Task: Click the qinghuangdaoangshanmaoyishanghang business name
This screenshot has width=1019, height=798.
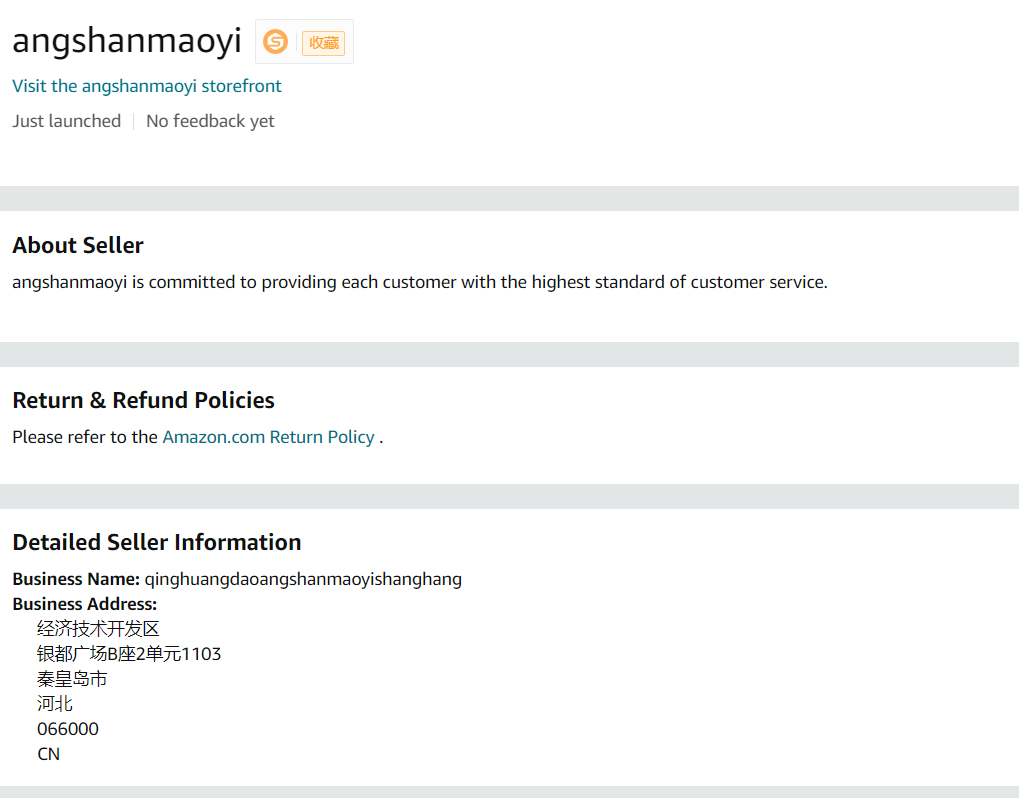Action: [x=303, y=579]
